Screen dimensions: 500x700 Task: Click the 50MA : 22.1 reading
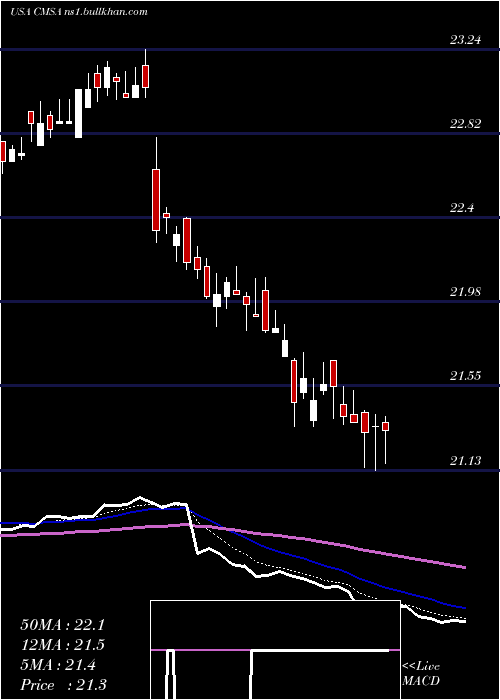point(62,625)
